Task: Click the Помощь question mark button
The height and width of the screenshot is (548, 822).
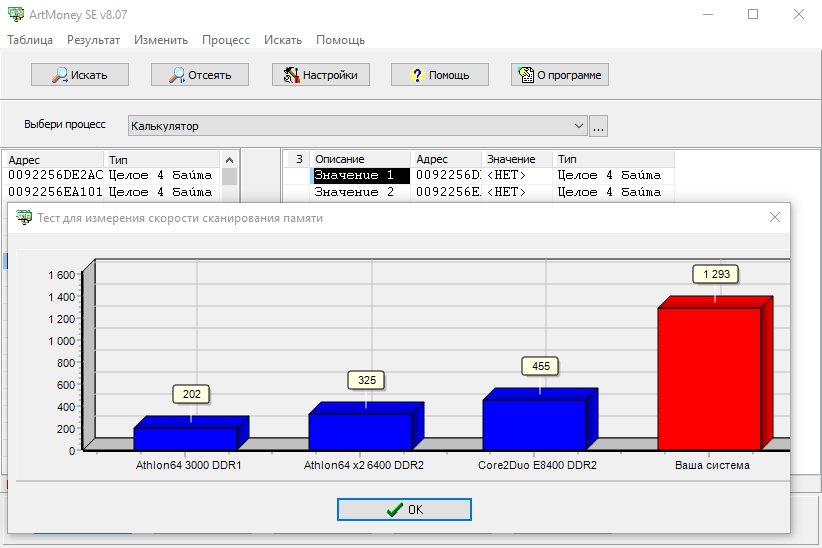Action: tap(439, 75)
